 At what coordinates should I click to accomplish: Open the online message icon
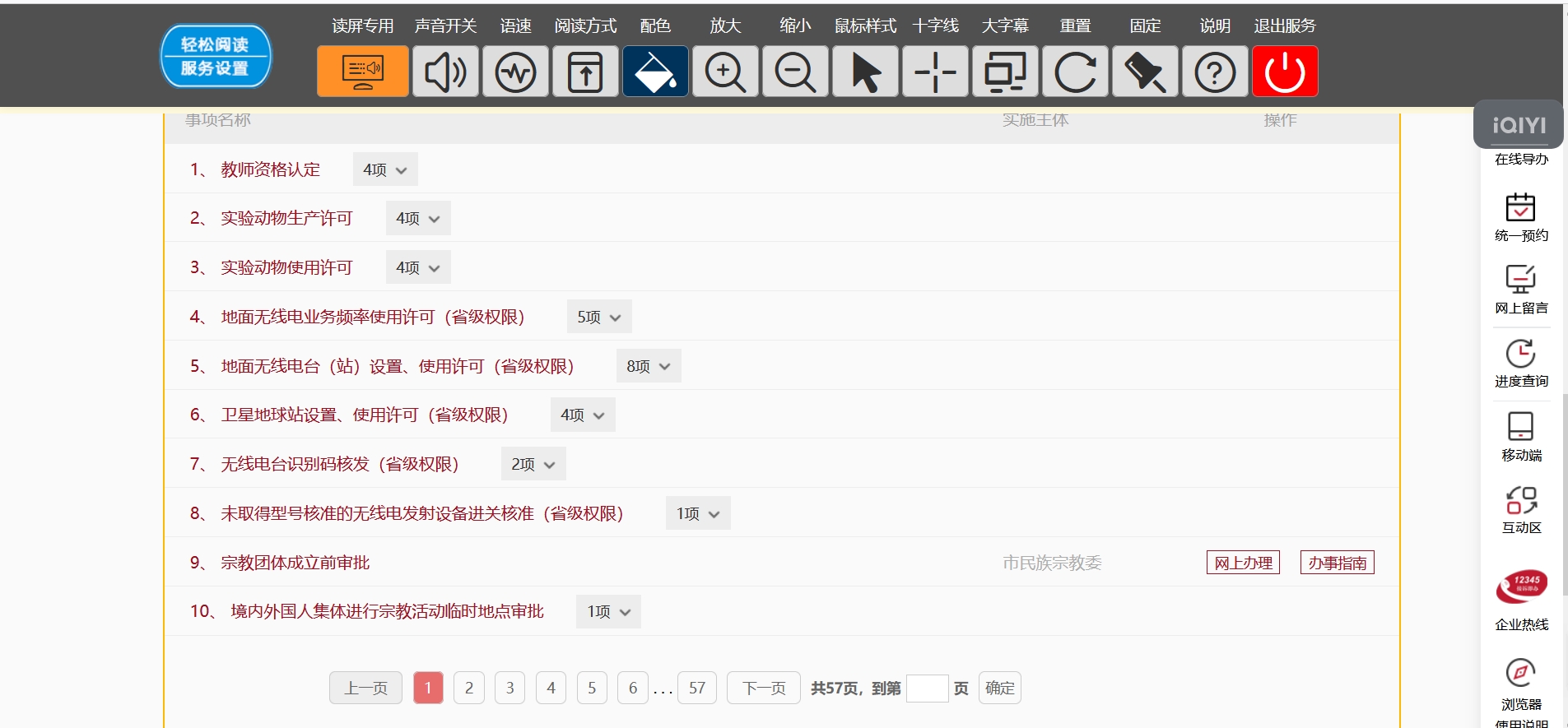coord(1520,280)
